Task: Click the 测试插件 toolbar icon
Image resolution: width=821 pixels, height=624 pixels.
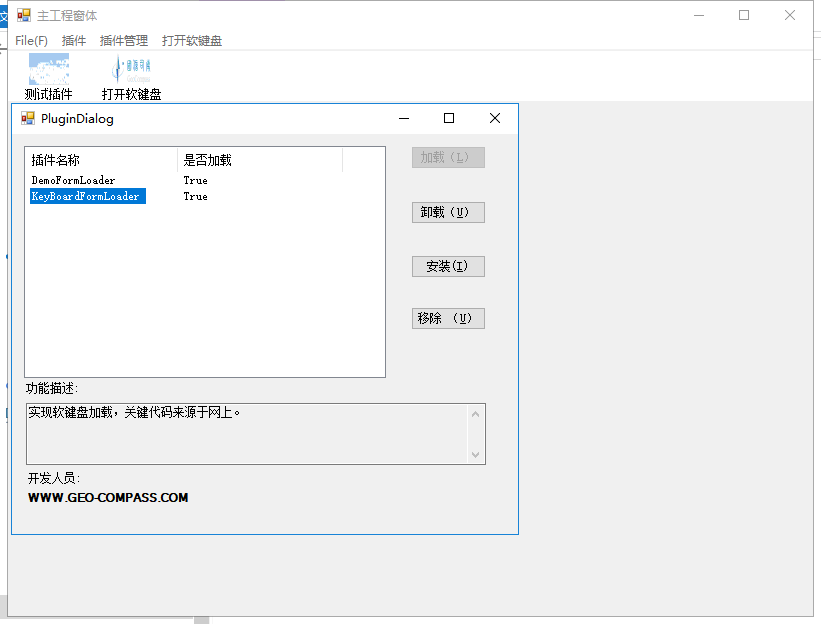Action: pyautogui.click(x=48, y=69)
